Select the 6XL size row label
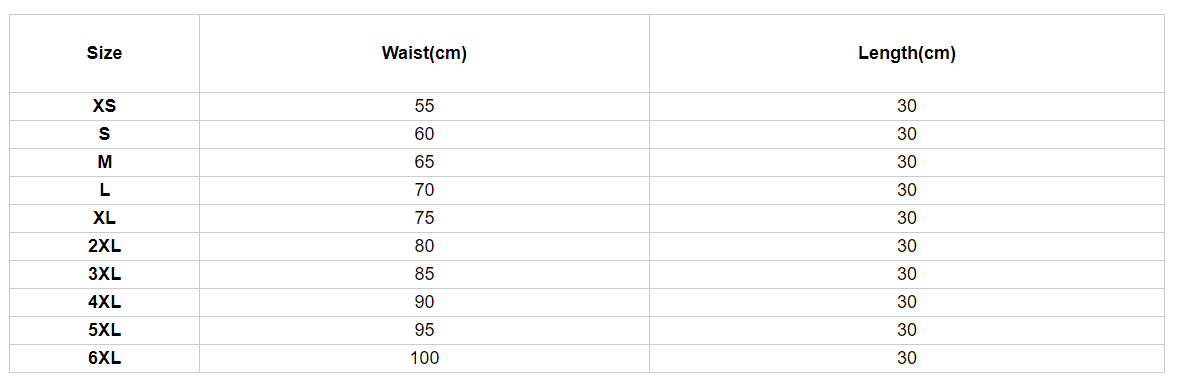1180x386 pixels. tap(105, 358)
